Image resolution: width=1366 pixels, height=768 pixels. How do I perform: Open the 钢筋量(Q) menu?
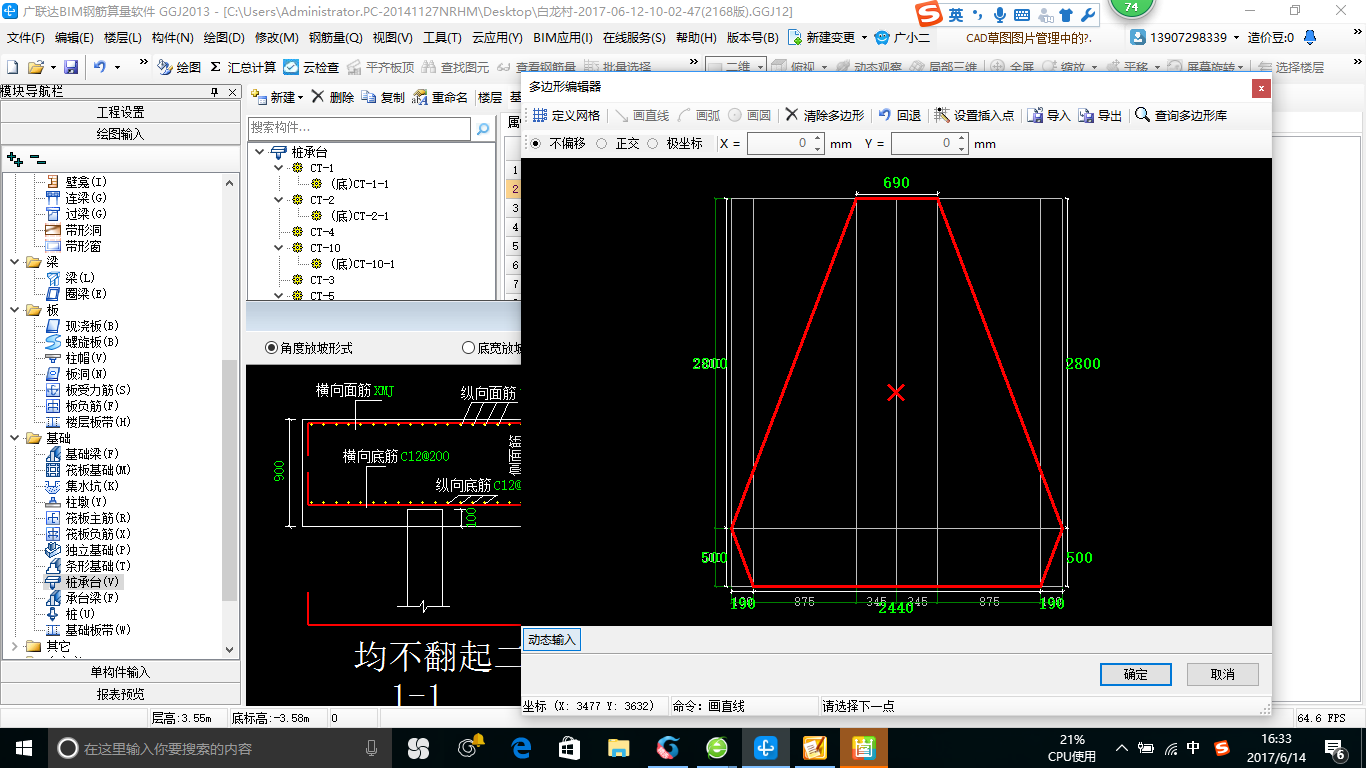[335, 38]
